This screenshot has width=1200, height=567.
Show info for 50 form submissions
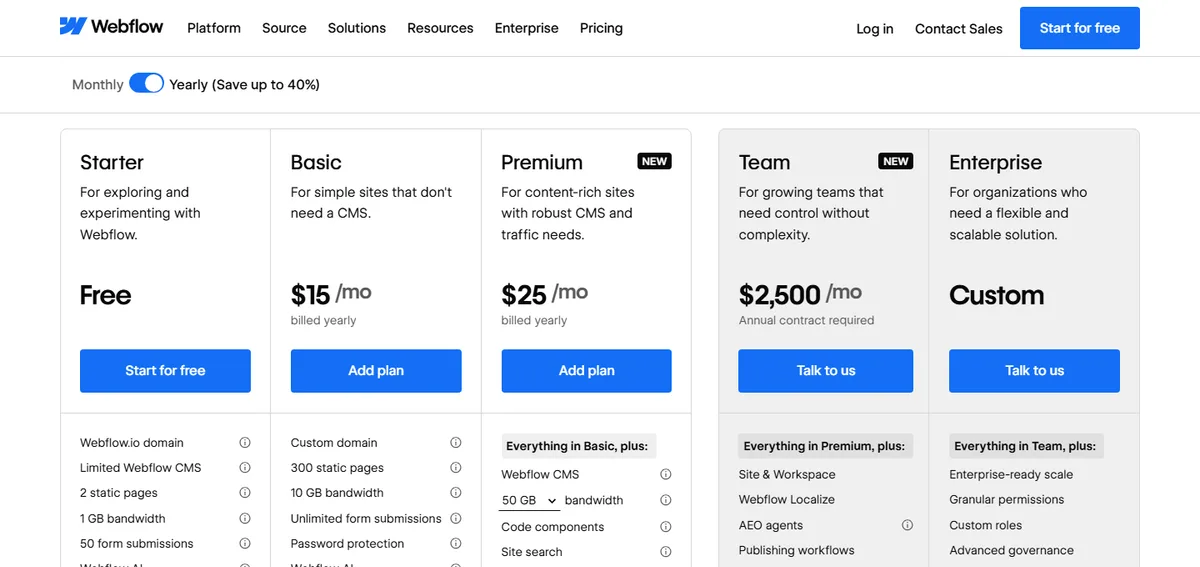click(245, 543)
